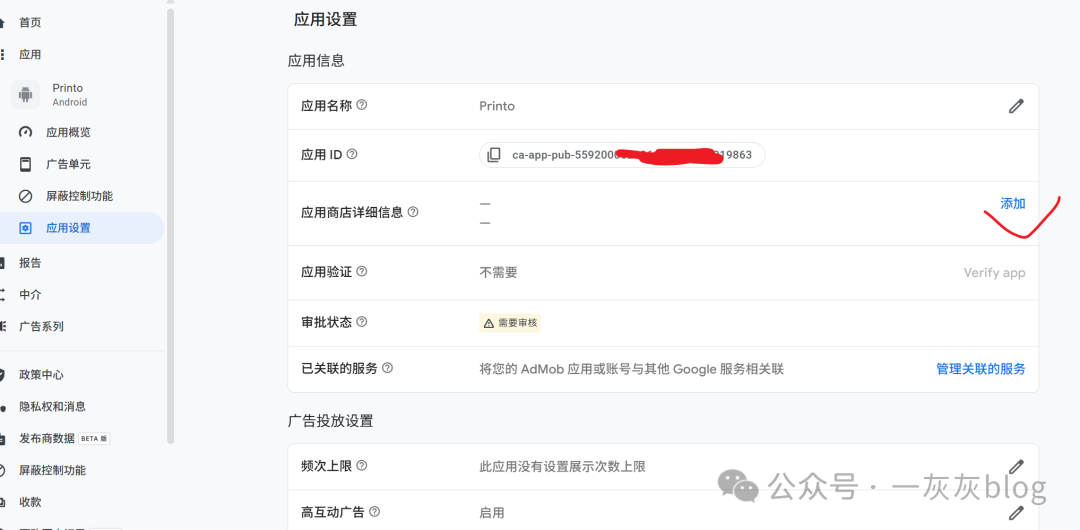
Task: Copy the app ID with copy icon
Action: [494, 155]
